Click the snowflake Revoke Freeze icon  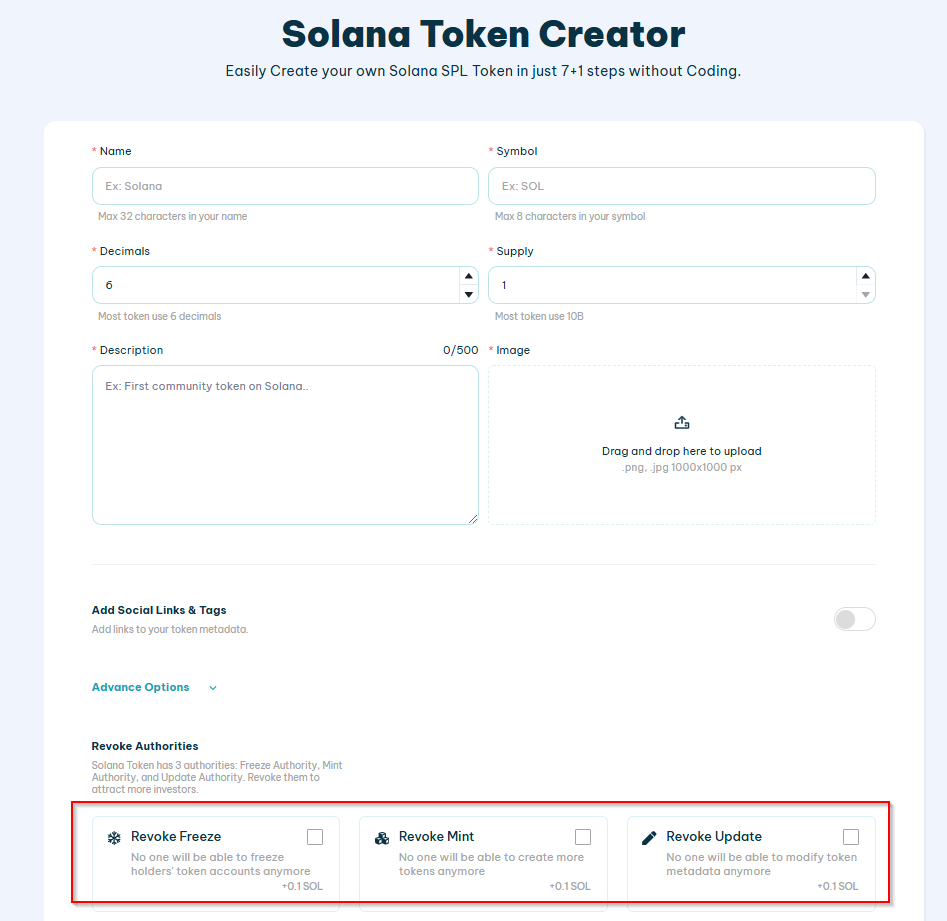click(114, 838)
